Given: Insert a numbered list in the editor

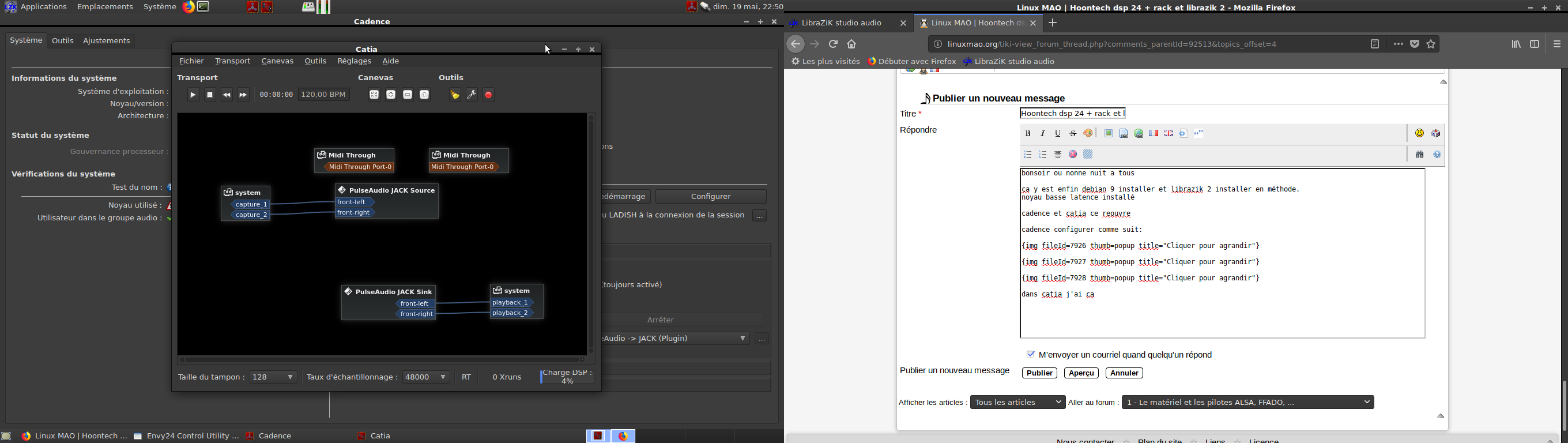Looking at the screenshot, I should [x=1043, y=155].
